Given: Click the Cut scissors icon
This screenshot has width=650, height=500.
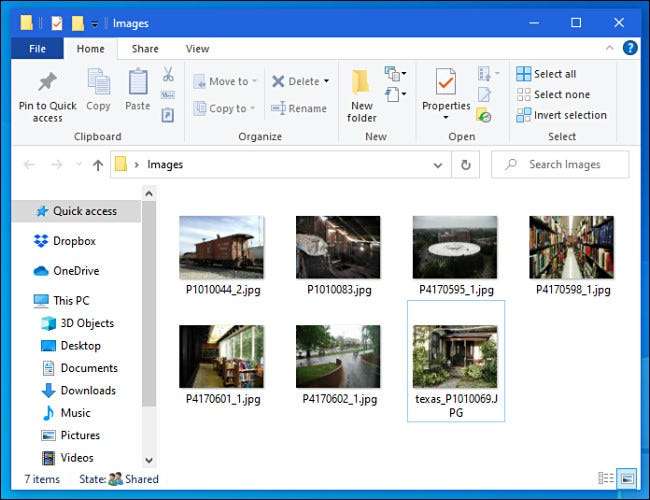Looking at the screenshot, I should click(168, 74).
